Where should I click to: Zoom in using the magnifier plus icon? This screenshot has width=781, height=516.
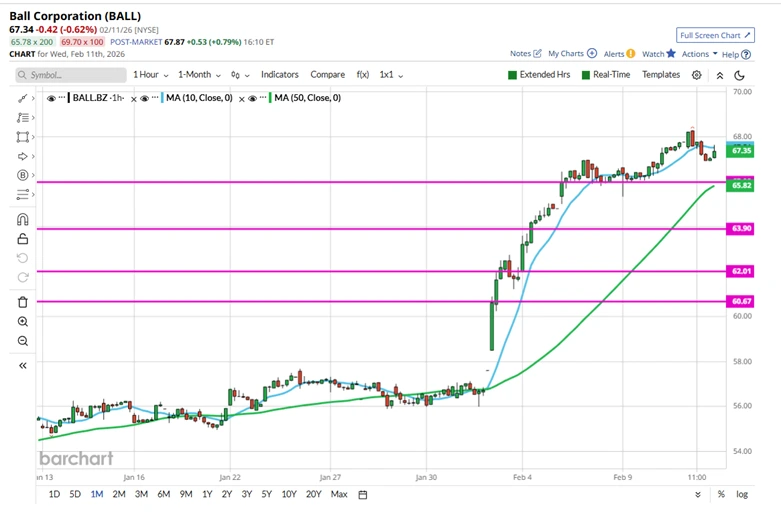pos(23,321)
